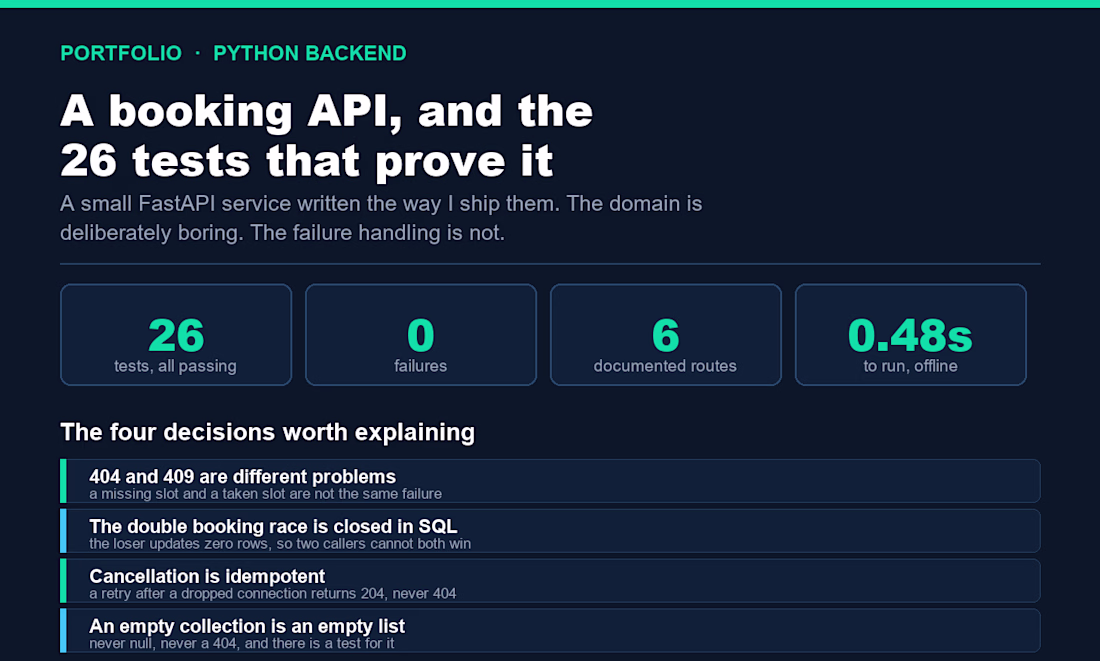Click the line "never null, never a 404"
This screenshot has width=1100, height=661.
tap(242, 643)
